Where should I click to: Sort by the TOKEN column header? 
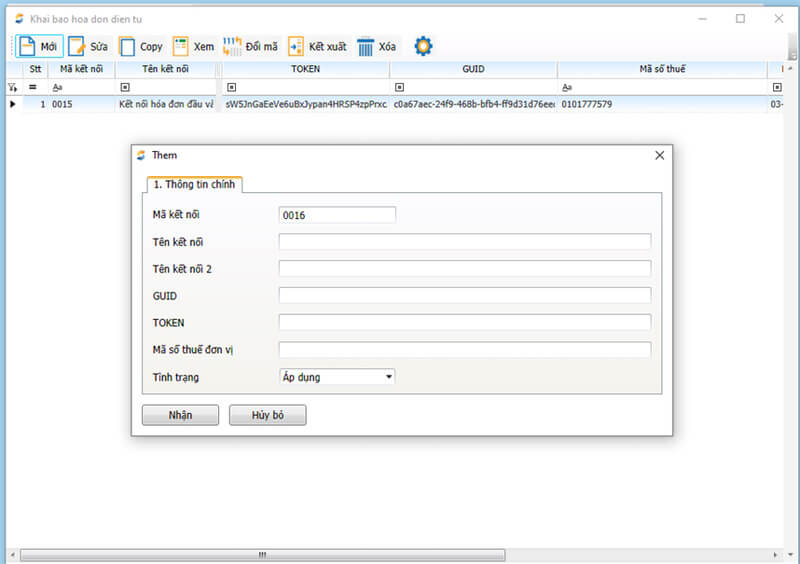point(306,69)
